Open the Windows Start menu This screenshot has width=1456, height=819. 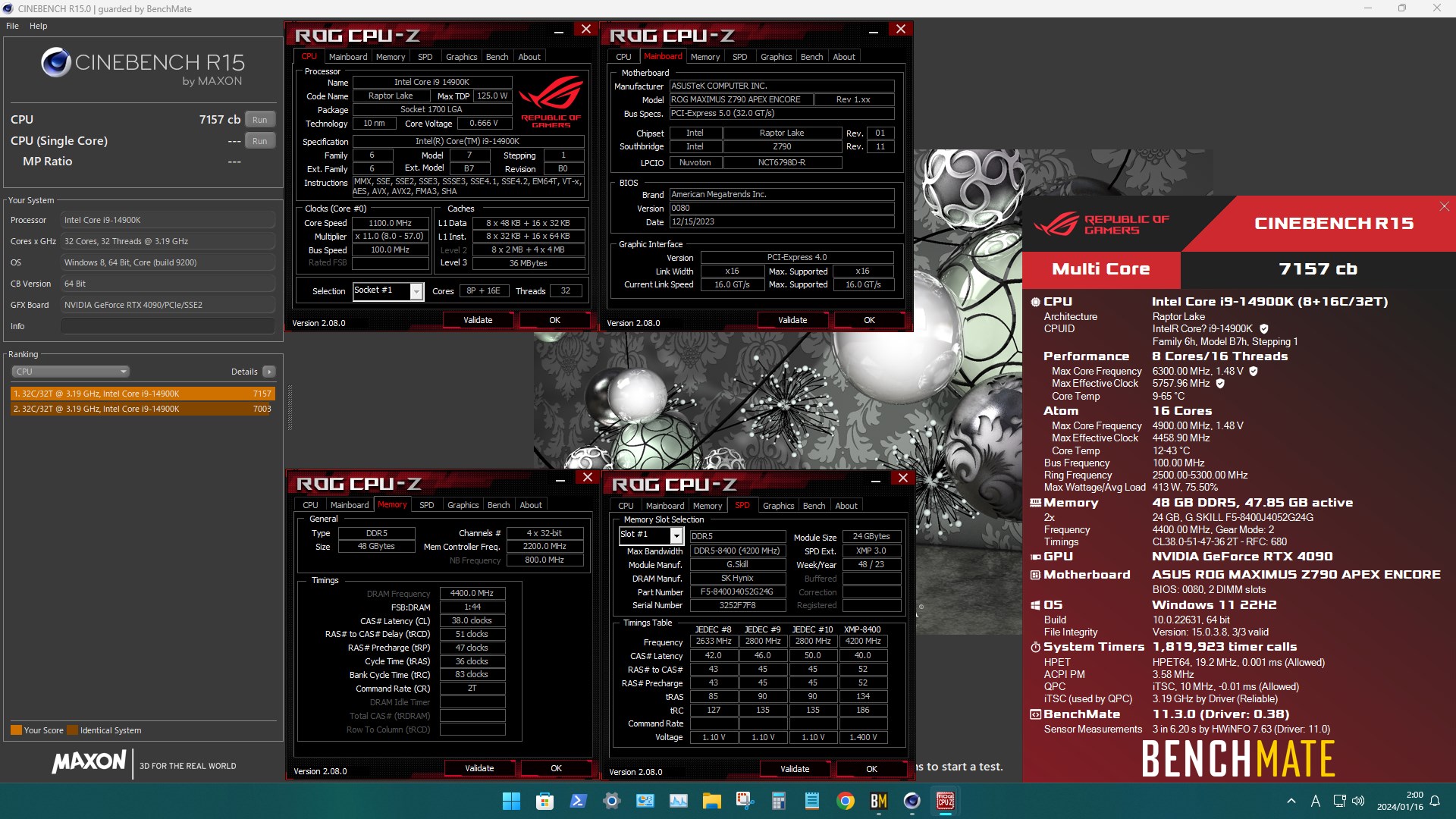511,801
